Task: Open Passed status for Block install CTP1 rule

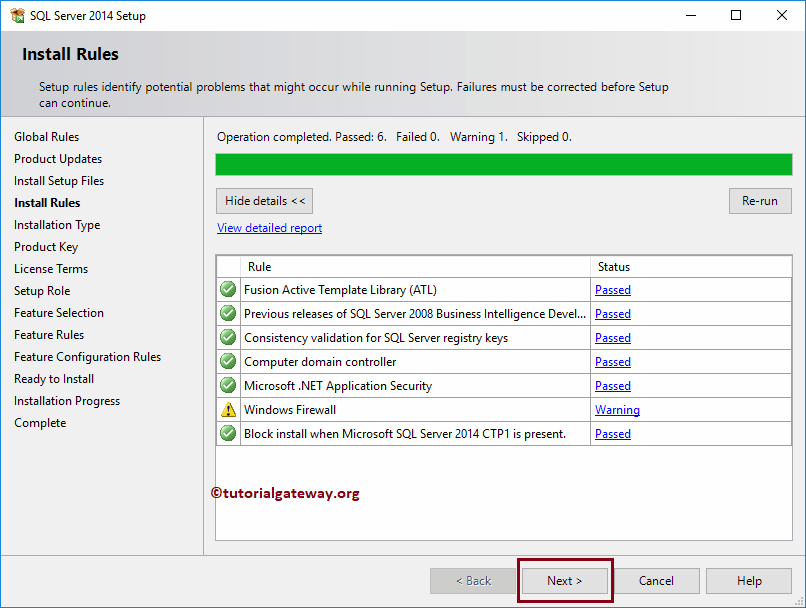Action: (x=613, y=434)
